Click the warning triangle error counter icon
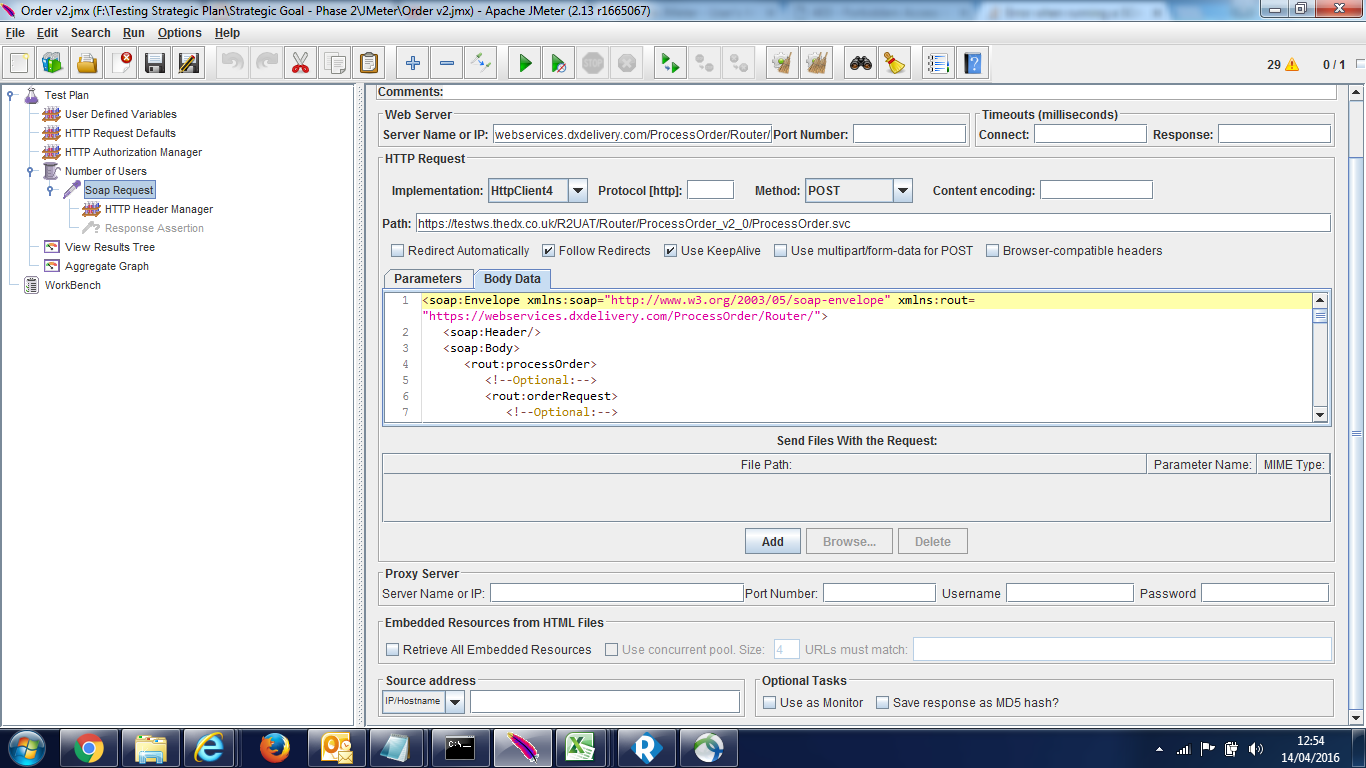 point(1292,64)
